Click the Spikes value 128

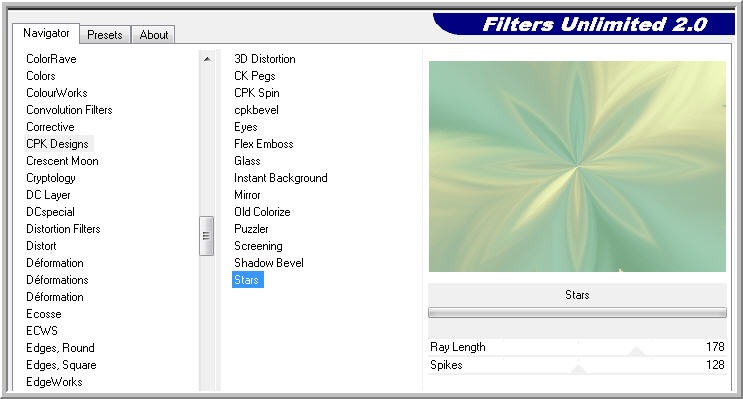[x=715, y=365]
